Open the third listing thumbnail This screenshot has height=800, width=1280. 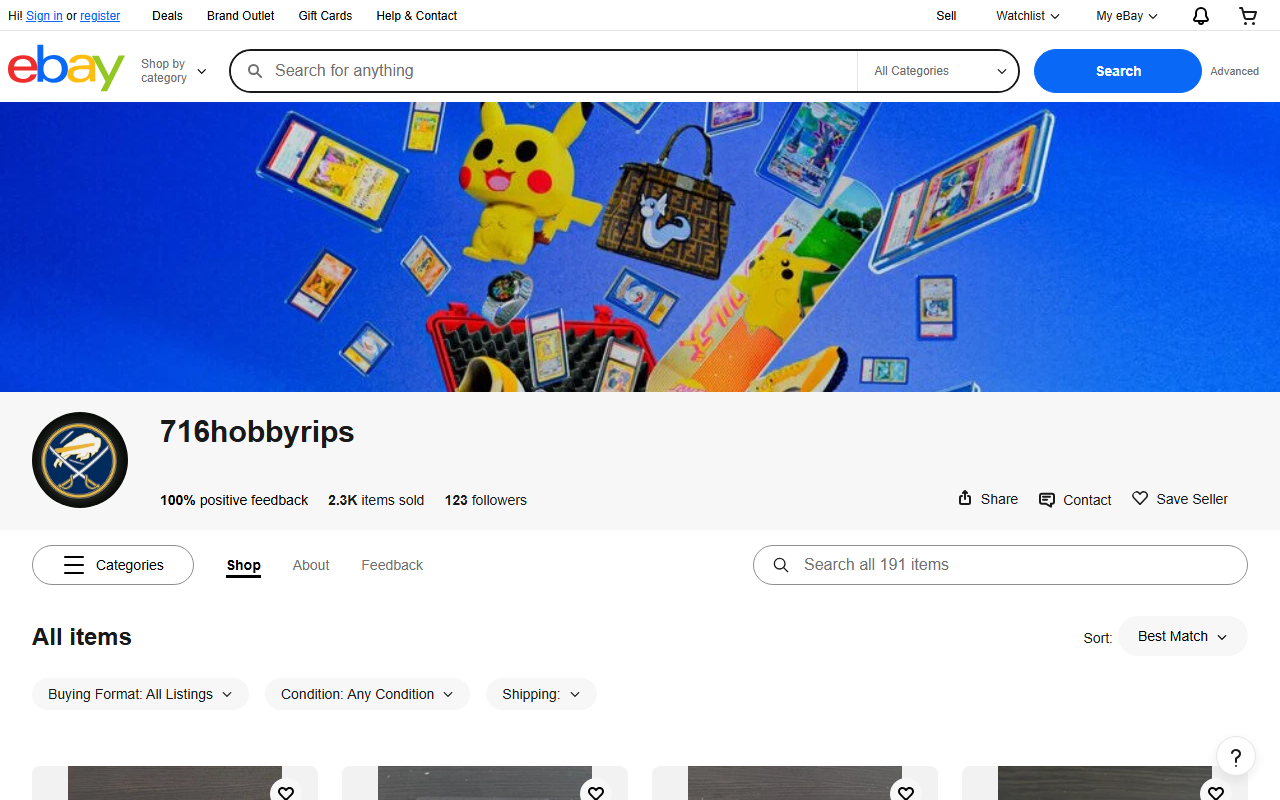coord(795,783)
